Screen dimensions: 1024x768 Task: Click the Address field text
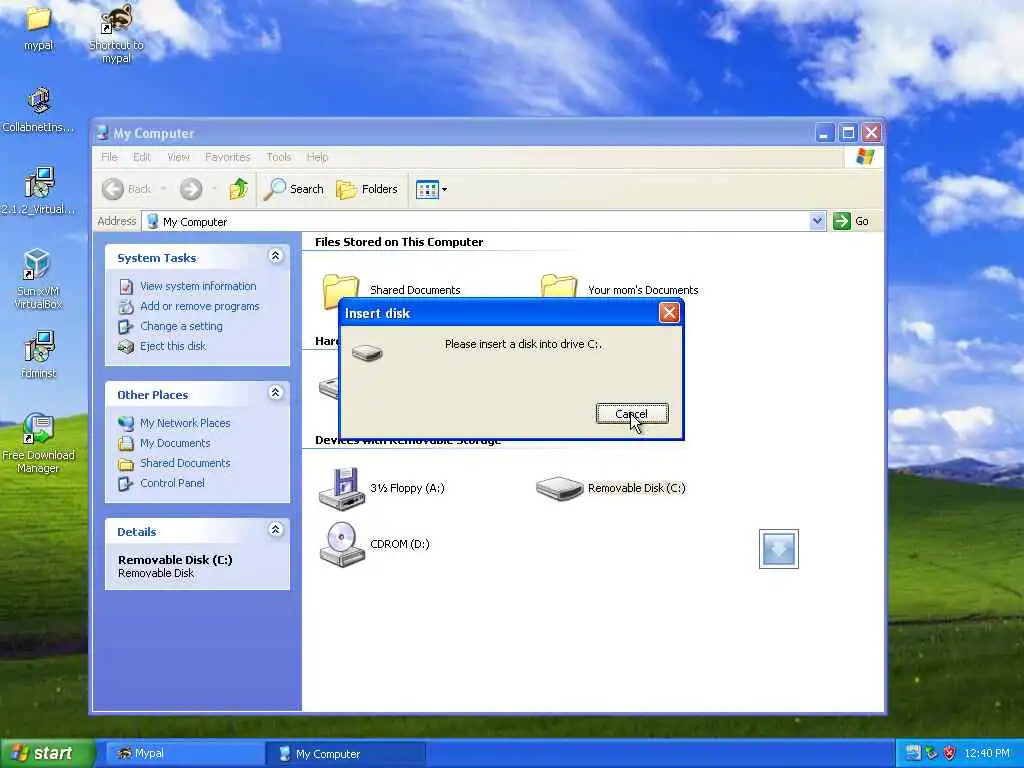[x=195, y=222]
